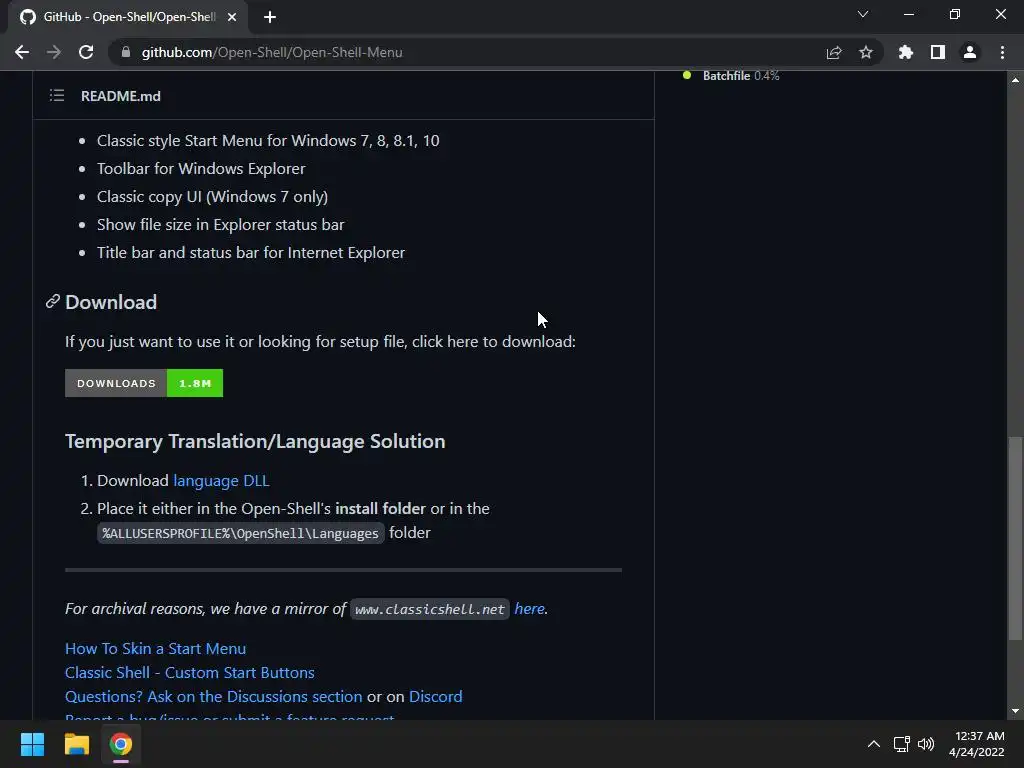Open the network status tray icon
This screenshot has height=768, width=1024.
click(901, 744)
